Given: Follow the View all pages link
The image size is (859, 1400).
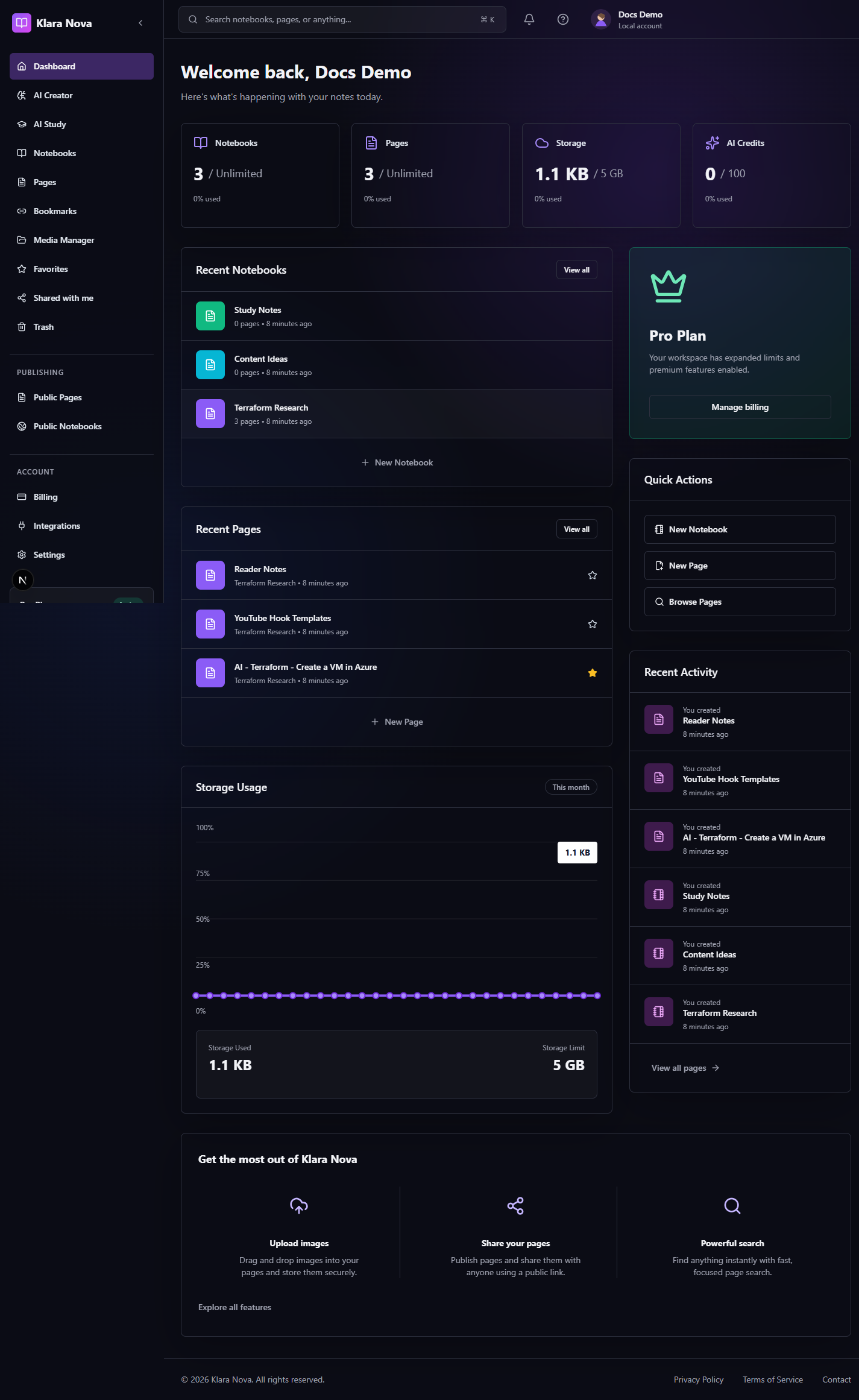Looking at the screenshot, I should [x=685, y=1068].
